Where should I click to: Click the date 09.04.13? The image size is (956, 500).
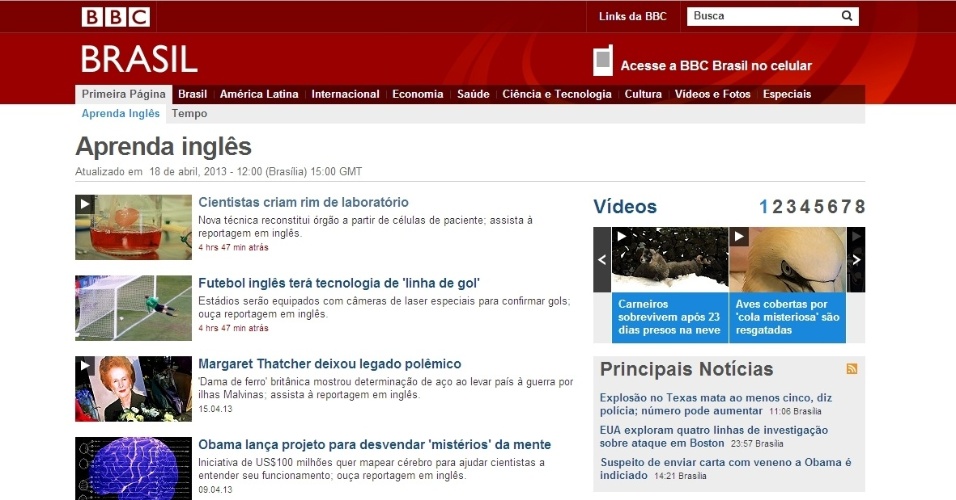click(x=215, y=490)
